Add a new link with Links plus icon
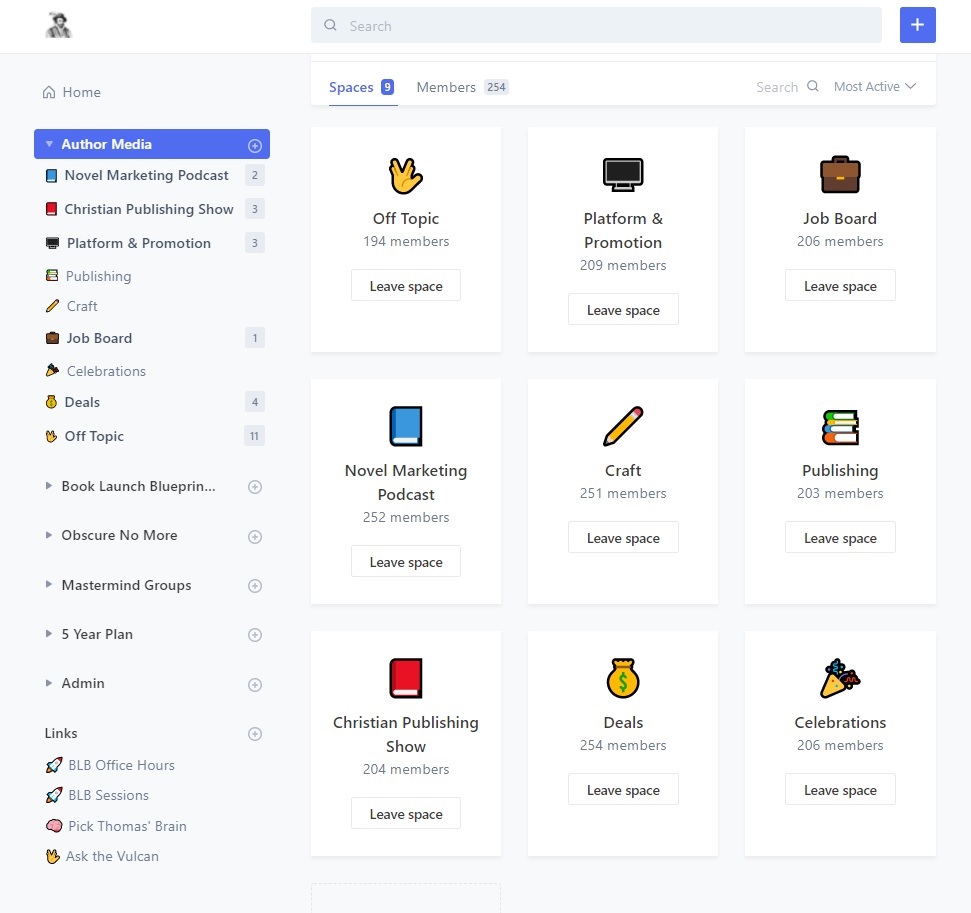Image resolution: width=971 pixels, height=913 pixels. click(255, 734)
